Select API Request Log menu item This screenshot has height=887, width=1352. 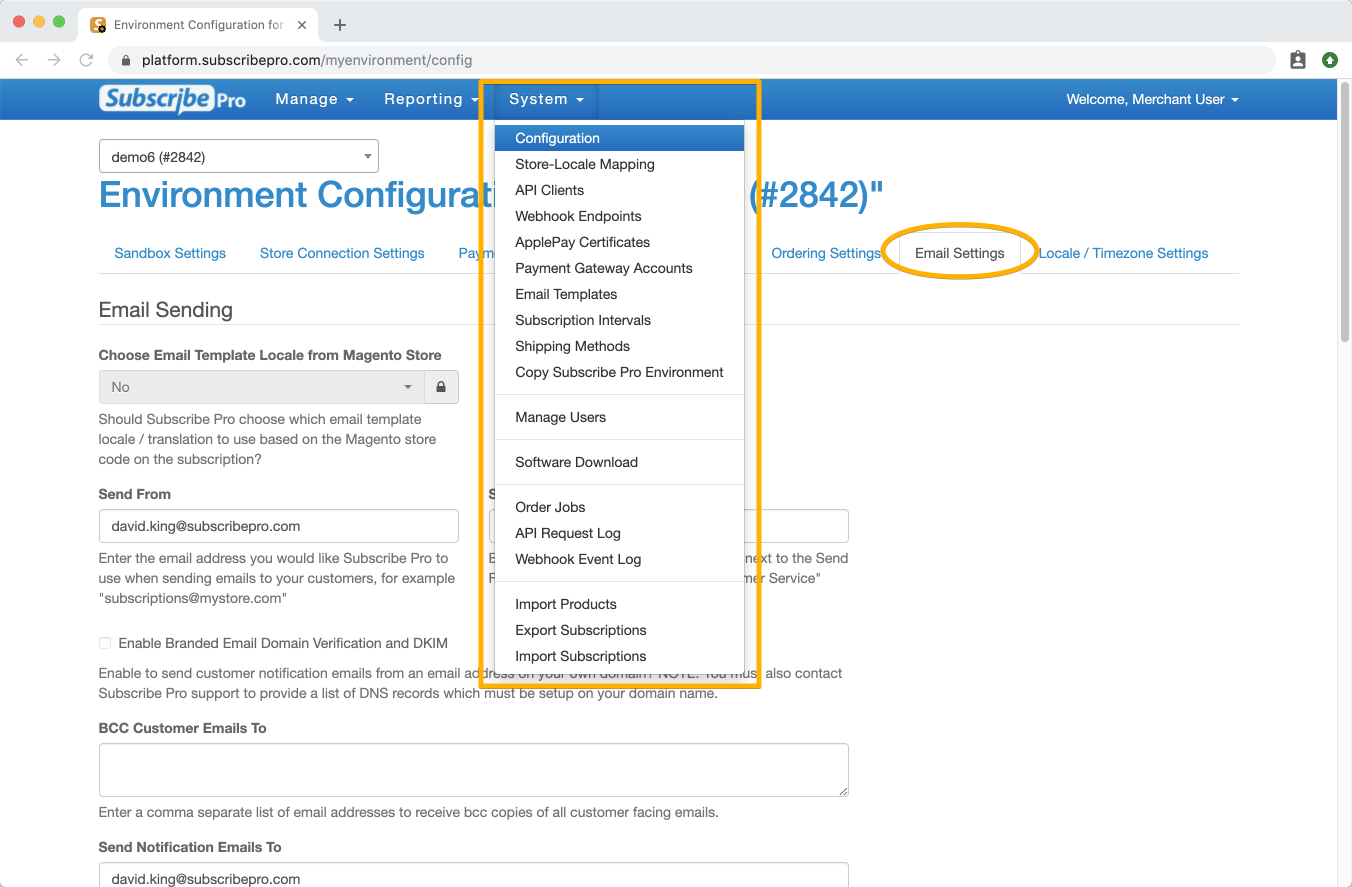point(619,533)
